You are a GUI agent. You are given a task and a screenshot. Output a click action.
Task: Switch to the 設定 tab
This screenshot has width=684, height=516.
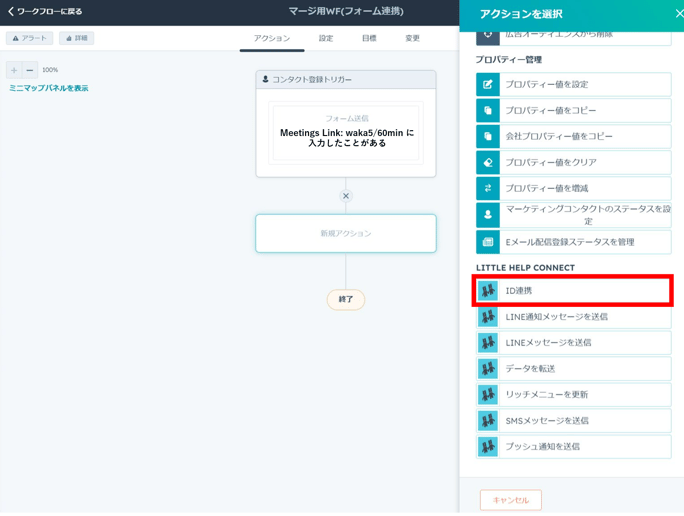pos(326,38)
